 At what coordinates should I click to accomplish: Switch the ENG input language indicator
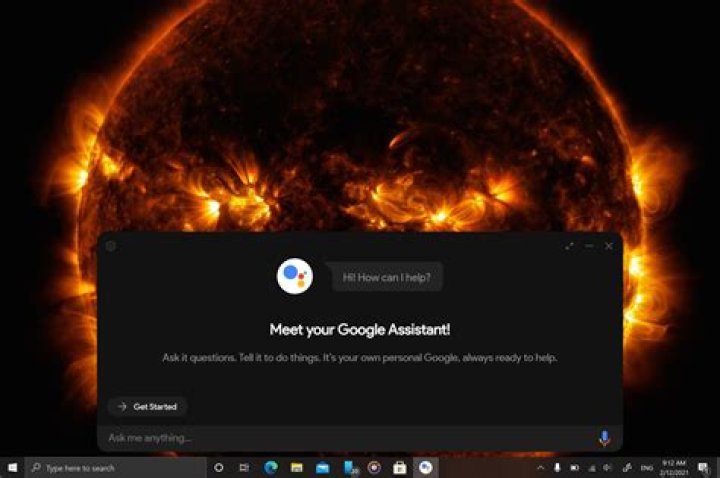[647, 468]
